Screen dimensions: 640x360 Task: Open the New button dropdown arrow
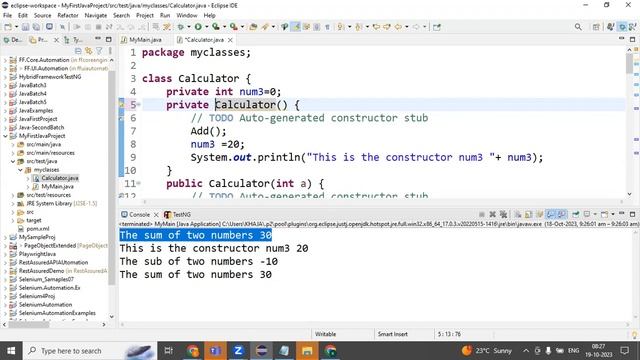pos(16,27)
